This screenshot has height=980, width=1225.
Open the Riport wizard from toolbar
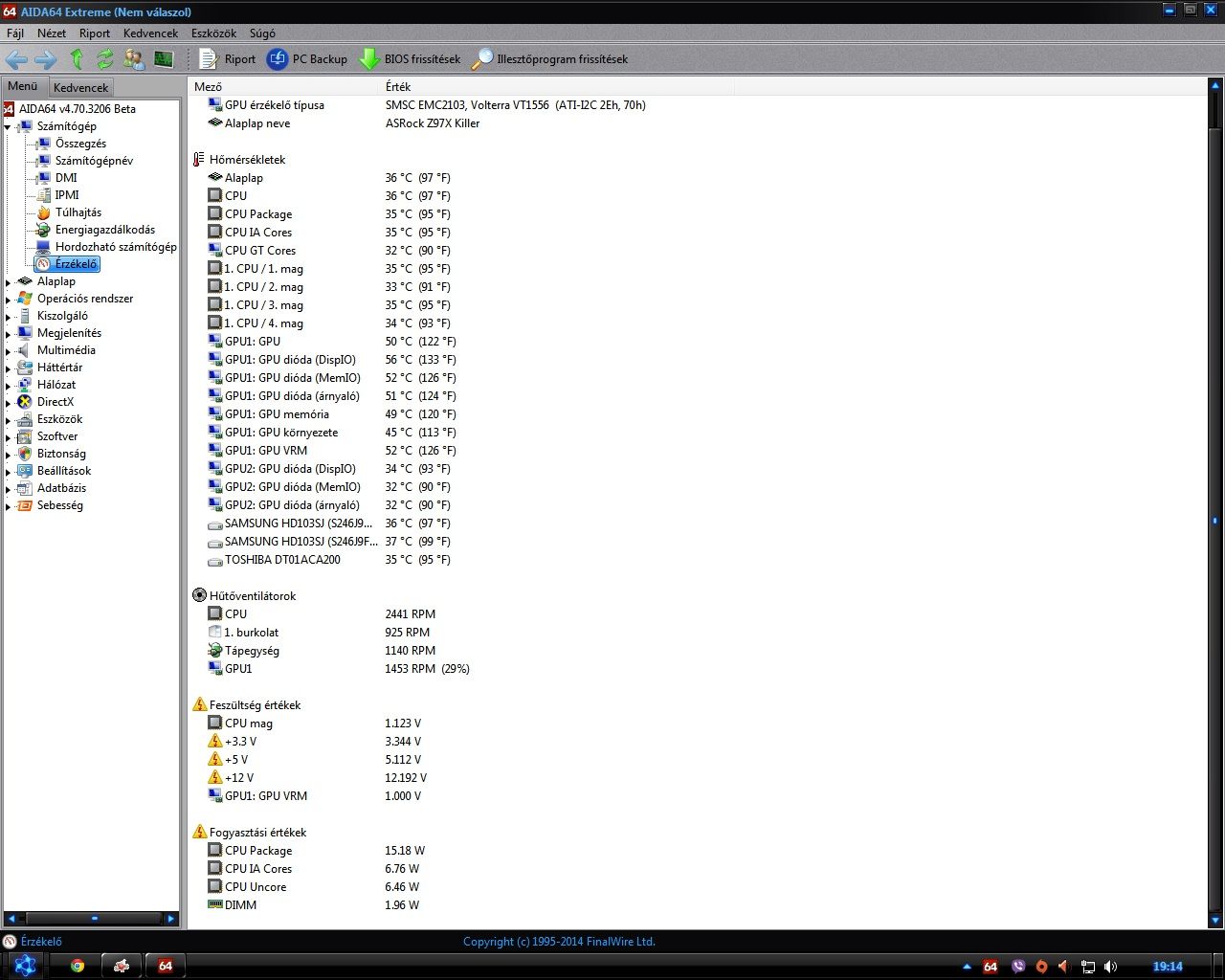pyautogui.click(x=228, y=59)
